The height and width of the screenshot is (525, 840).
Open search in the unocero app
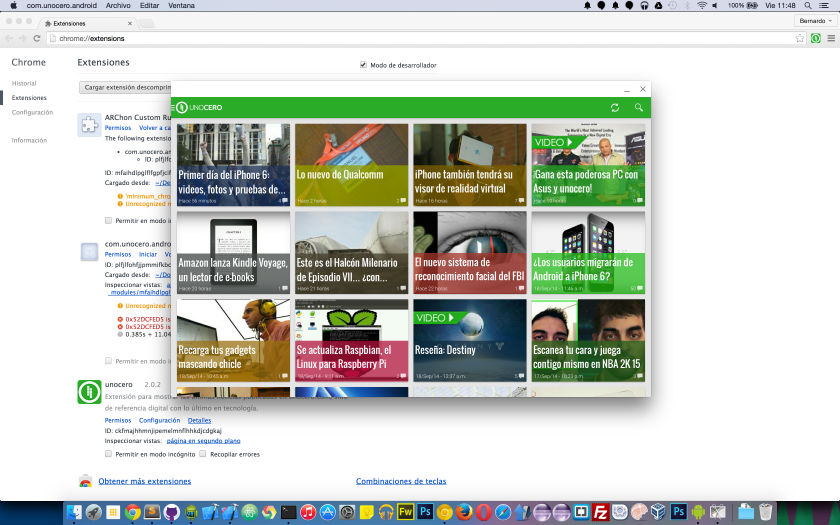coord(639,107)
